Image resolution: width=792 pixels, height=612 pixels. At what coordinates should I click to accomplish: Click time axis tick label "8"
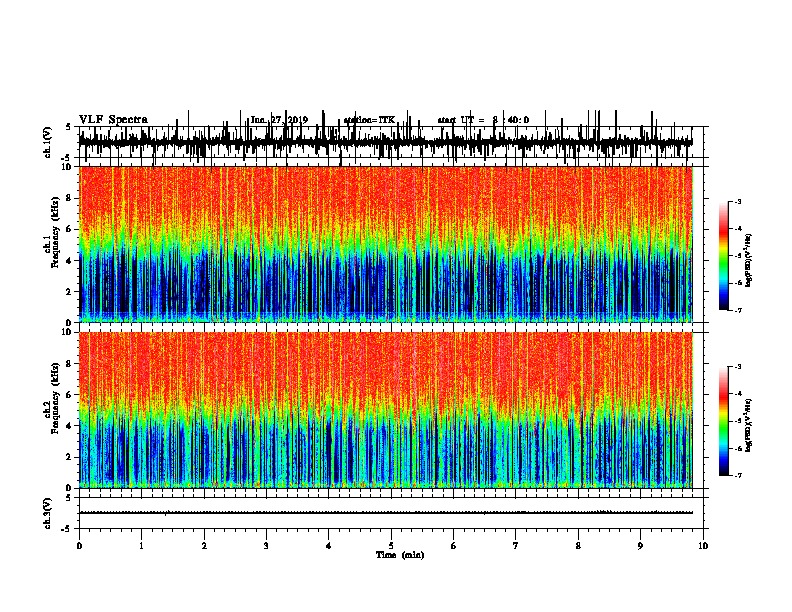point(578,546)
